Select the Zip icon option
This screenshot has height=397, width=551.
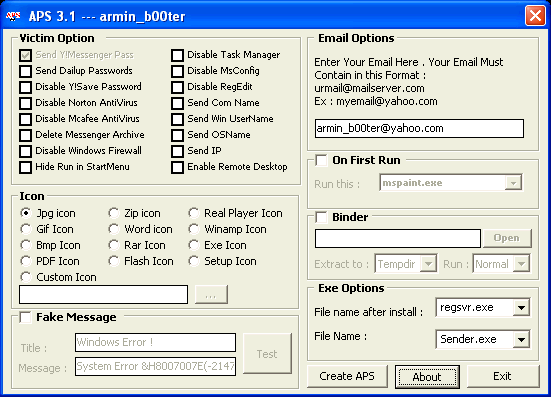[114, 213]
